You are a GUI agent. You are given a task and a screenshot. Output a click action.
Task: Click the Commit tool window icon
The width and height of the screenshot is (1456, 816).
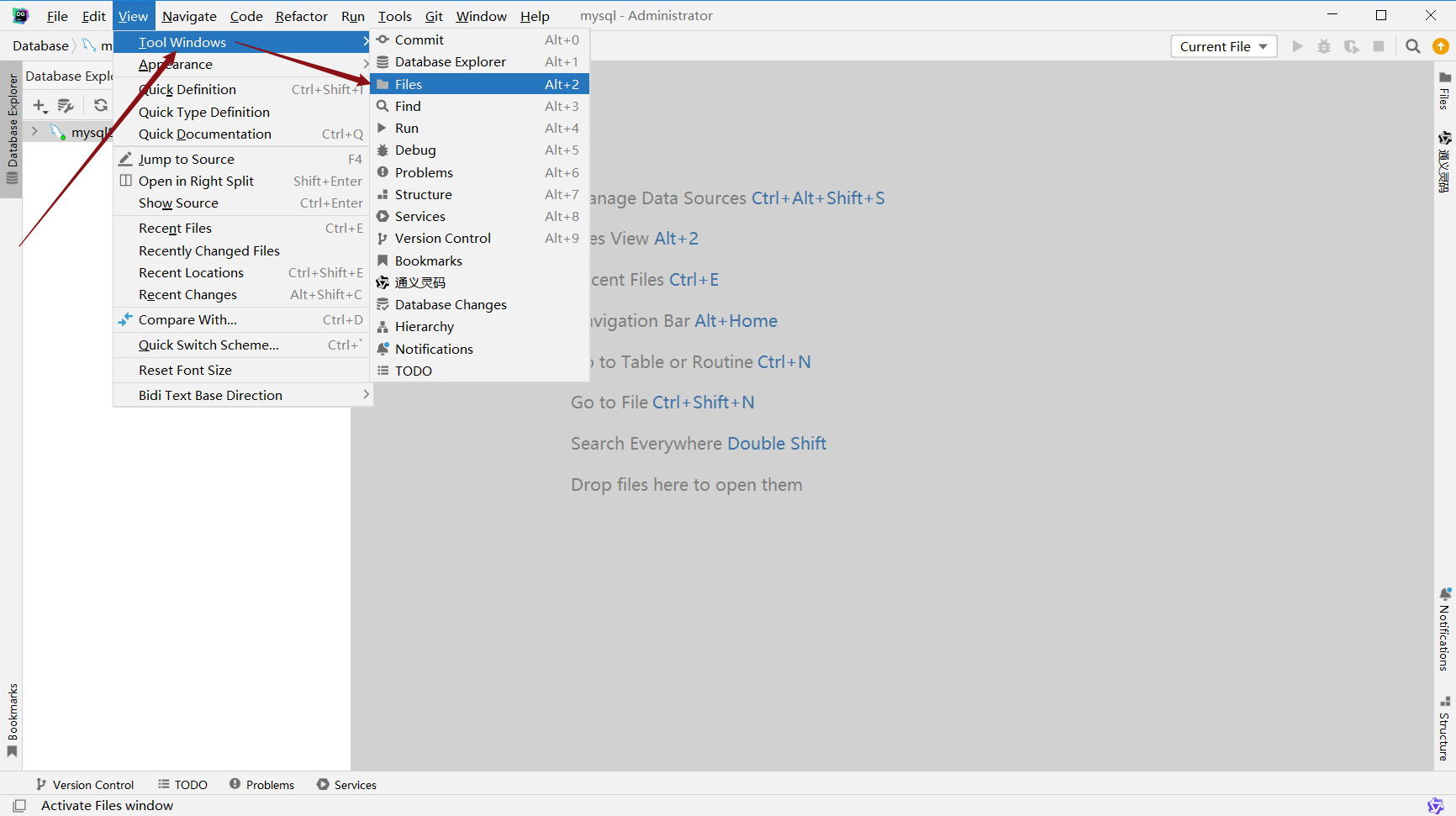point(383,39)
